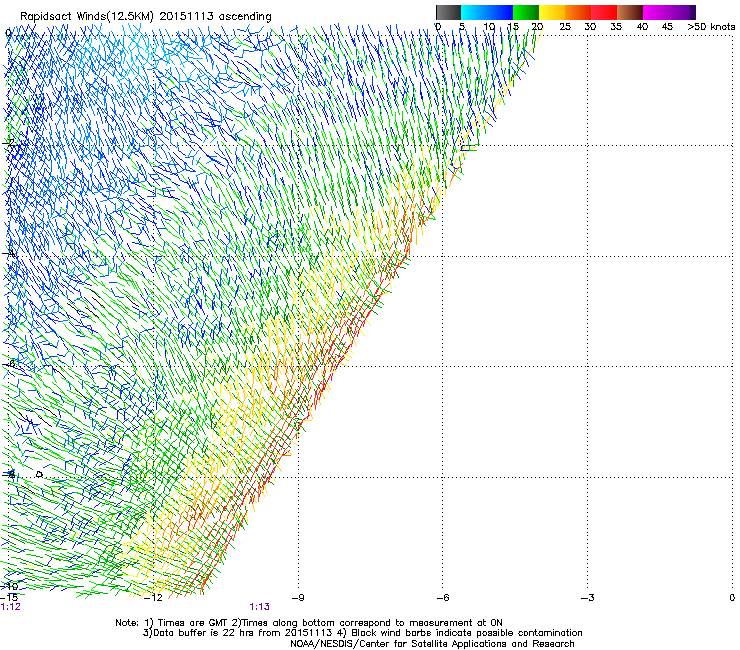Click the '-6' longitude axis label
740x650 pixels.
click(442, 598)
